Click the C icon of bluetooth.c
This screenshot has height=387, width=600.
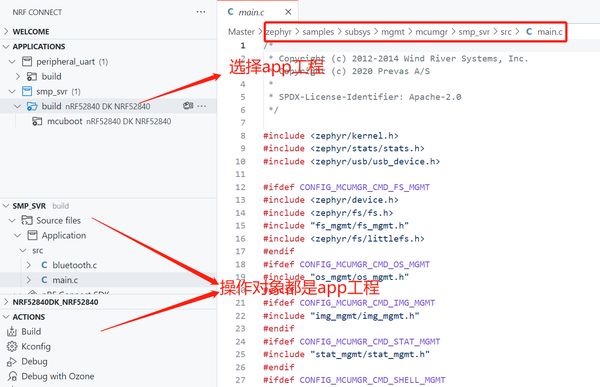[x=44, y=265]
